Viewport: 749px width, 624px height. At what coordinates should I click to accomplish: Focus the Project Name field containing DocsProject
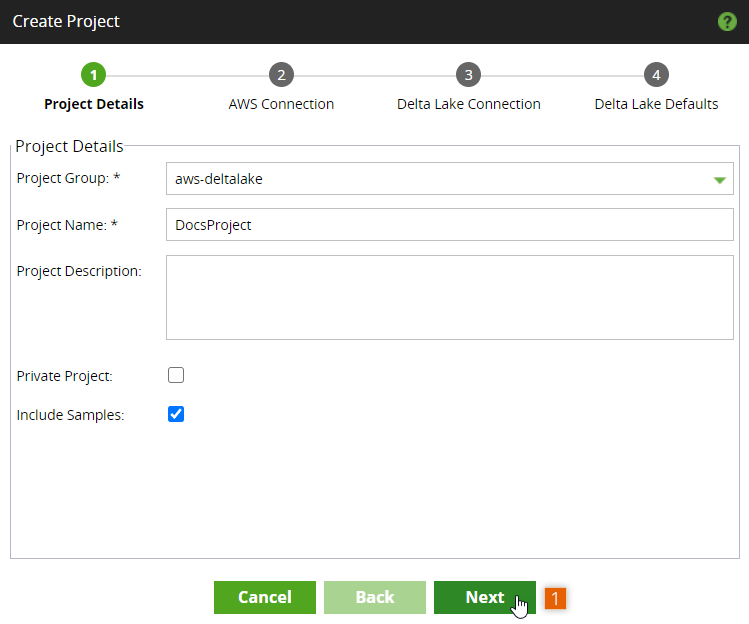[x=449, y=225]
